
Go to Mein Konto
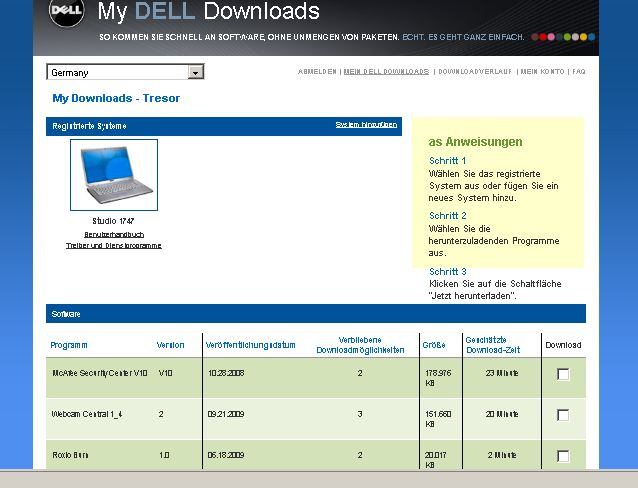[542, 72]
